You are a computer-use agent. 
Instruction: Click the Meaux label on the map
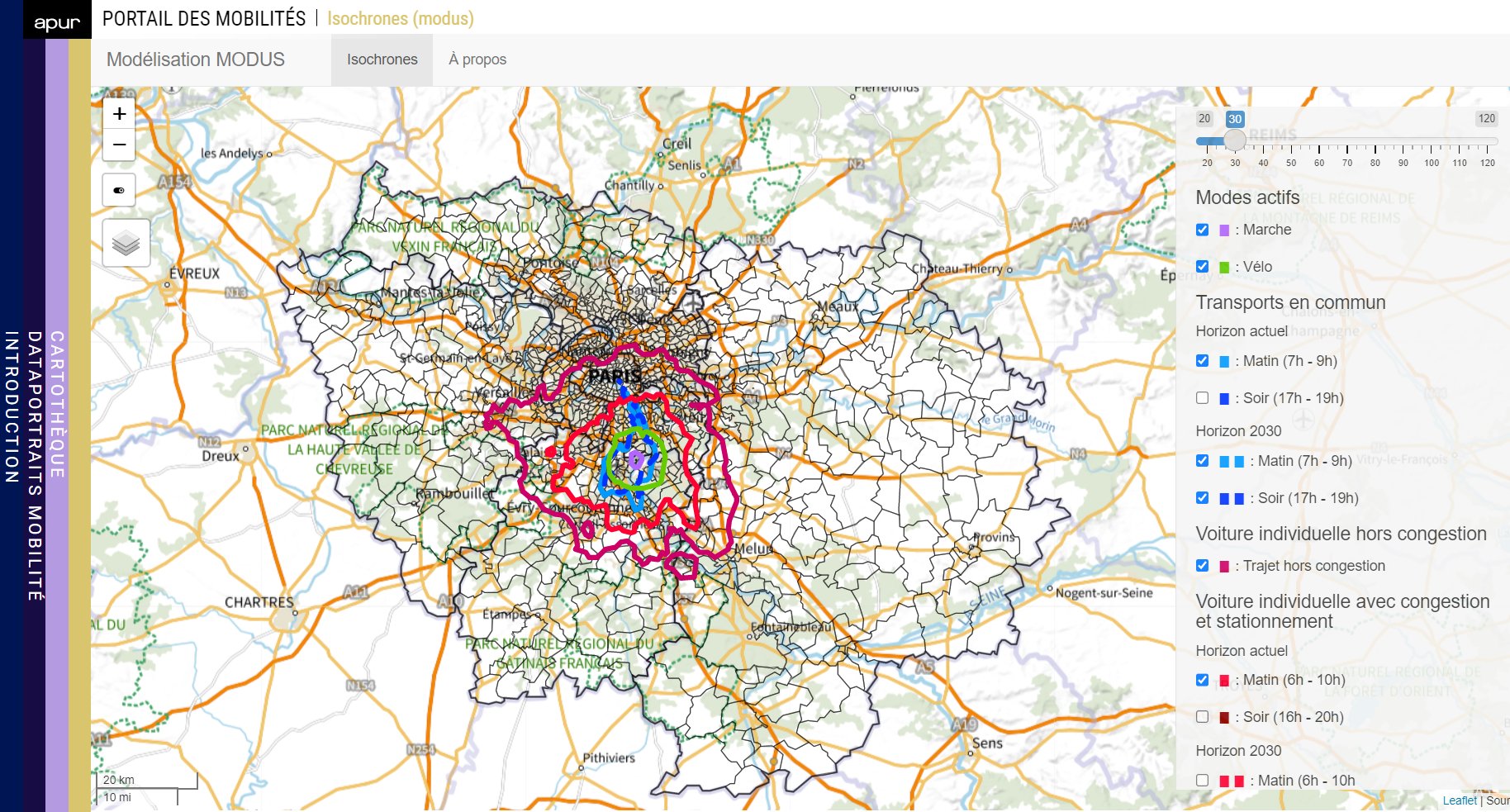[838, 306]
